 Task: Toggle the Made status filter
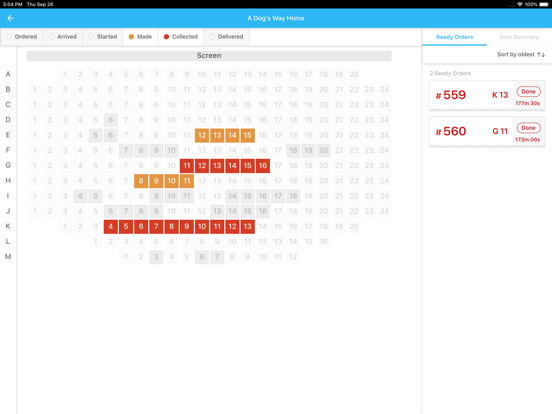point(140,37)
